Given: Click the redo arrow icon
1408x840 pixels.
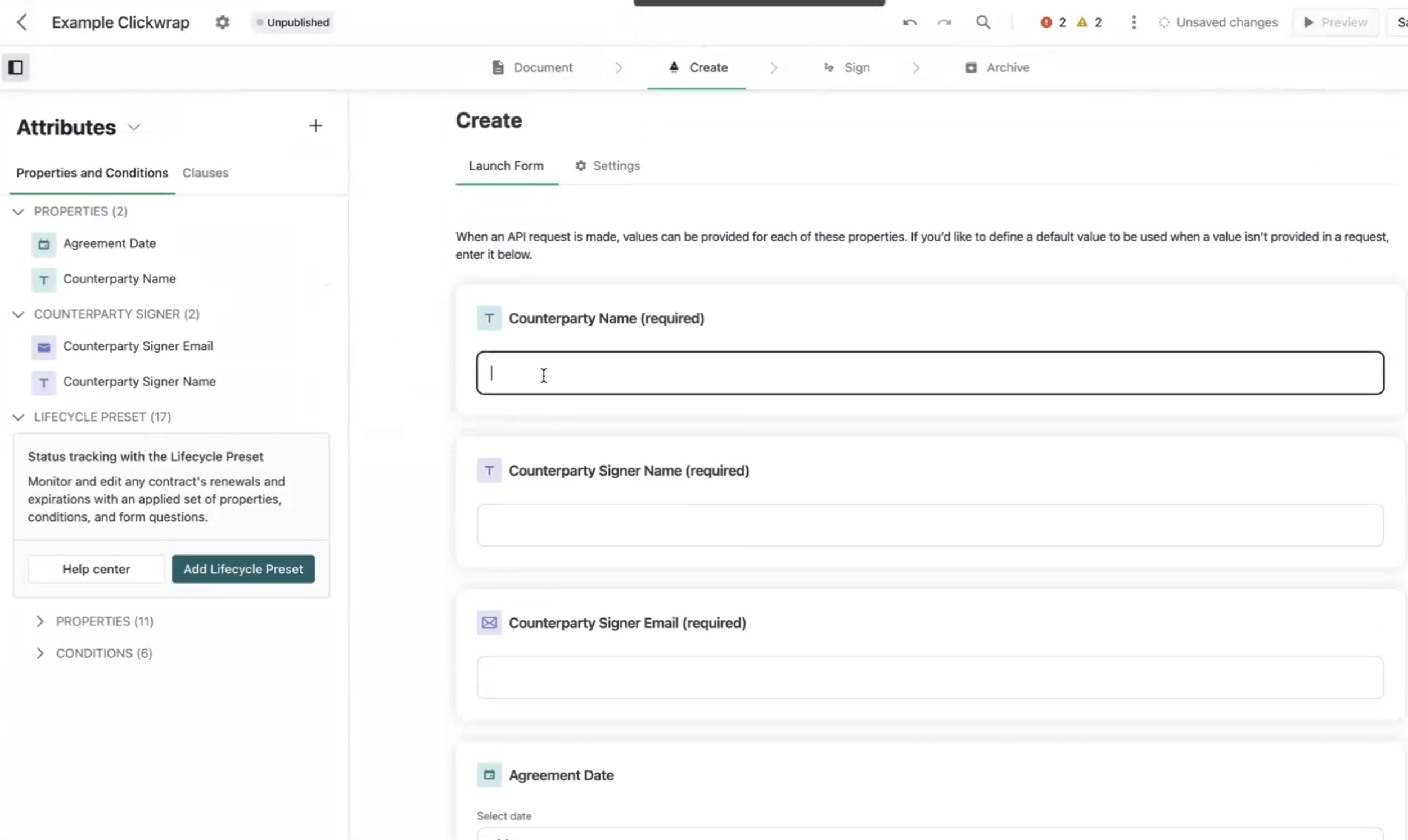Looking at the screenshot, I should (x=945, y=22).
